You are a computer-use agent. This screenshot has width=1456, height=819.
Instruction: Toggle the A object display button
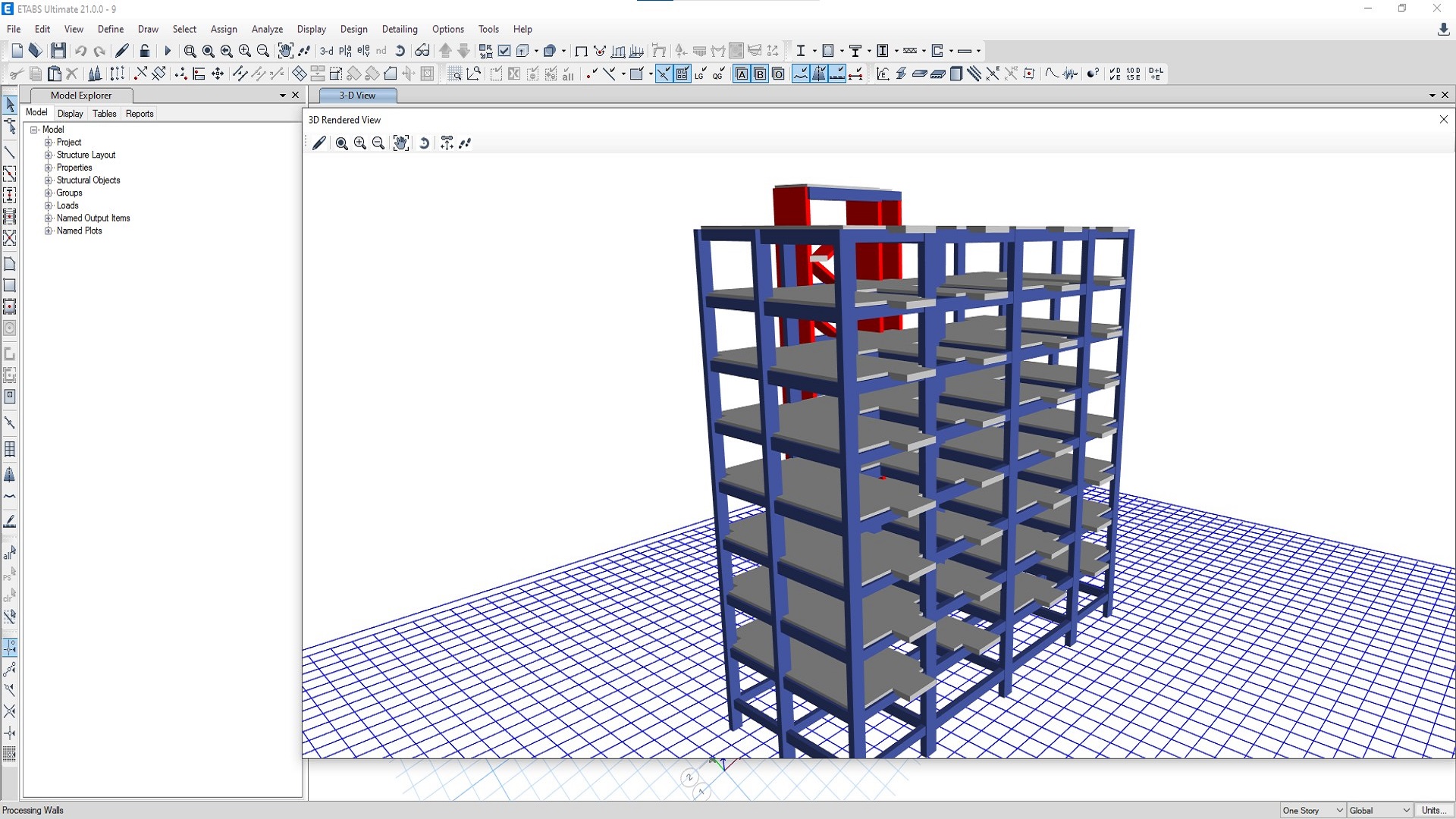742,74
